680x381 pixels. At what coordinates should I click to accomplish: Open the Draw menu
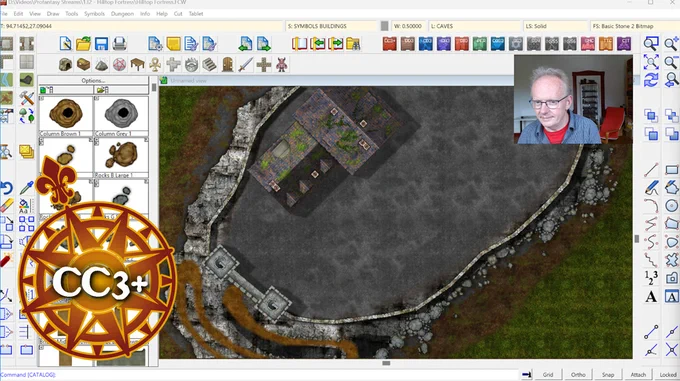[53, 14]
